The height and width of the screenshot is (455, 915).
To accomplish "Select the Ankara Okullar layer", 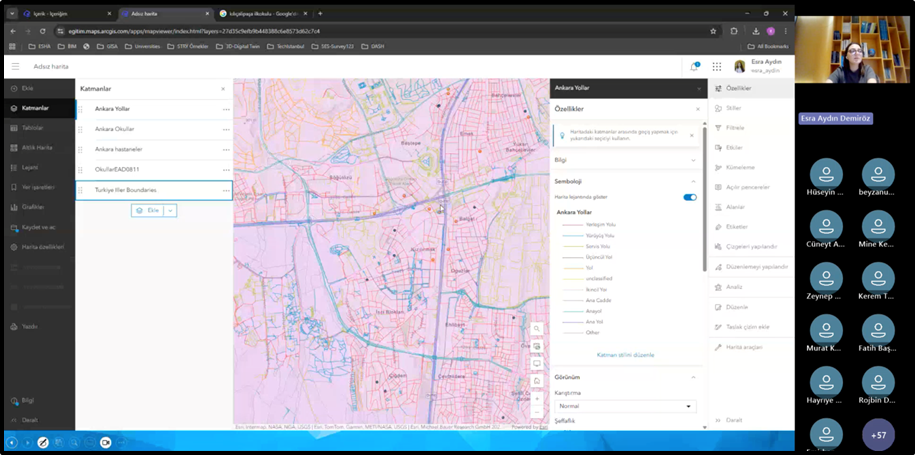I will (115, 129).
